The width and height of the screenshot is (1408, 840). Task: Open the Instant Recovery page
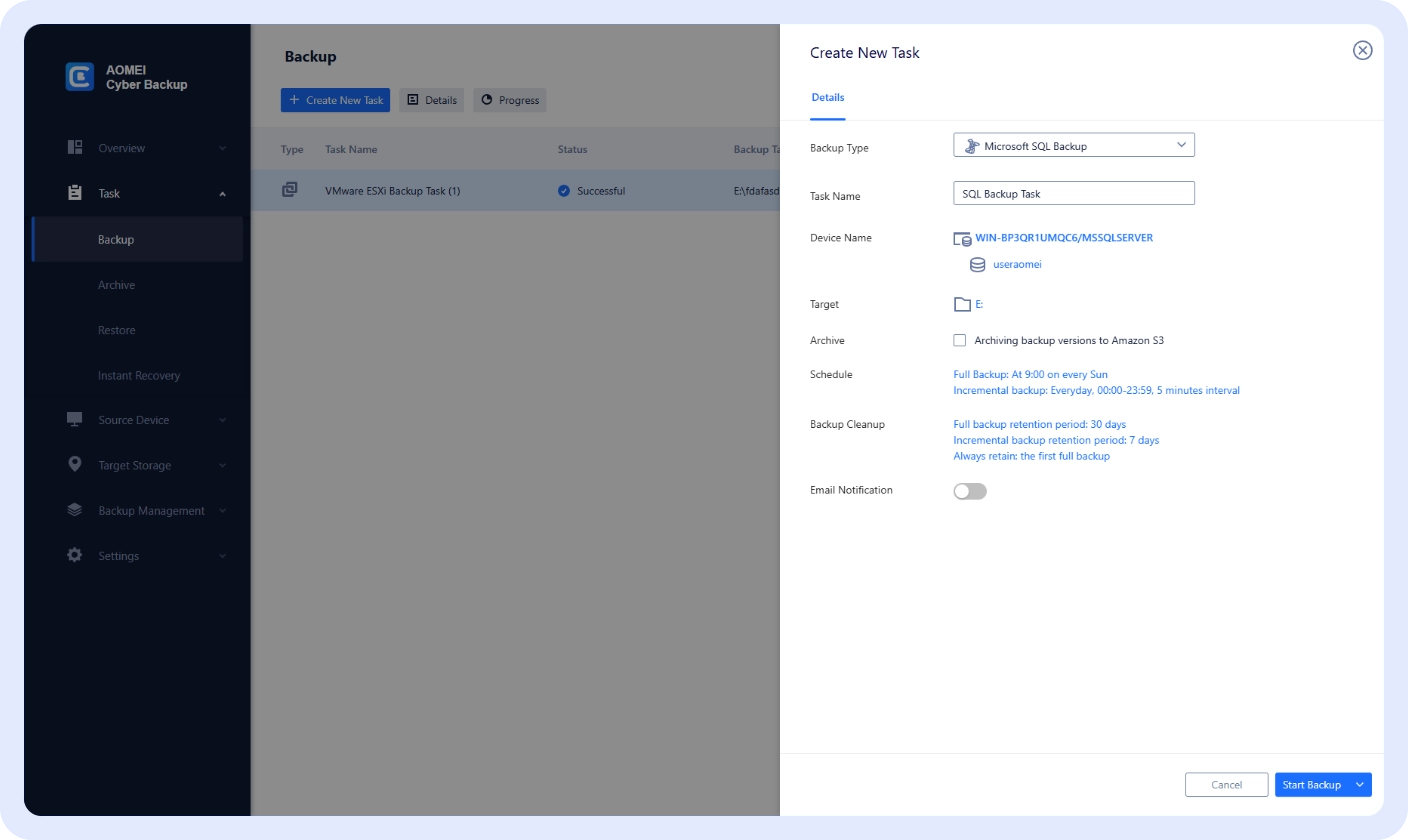tap(138, 376)
